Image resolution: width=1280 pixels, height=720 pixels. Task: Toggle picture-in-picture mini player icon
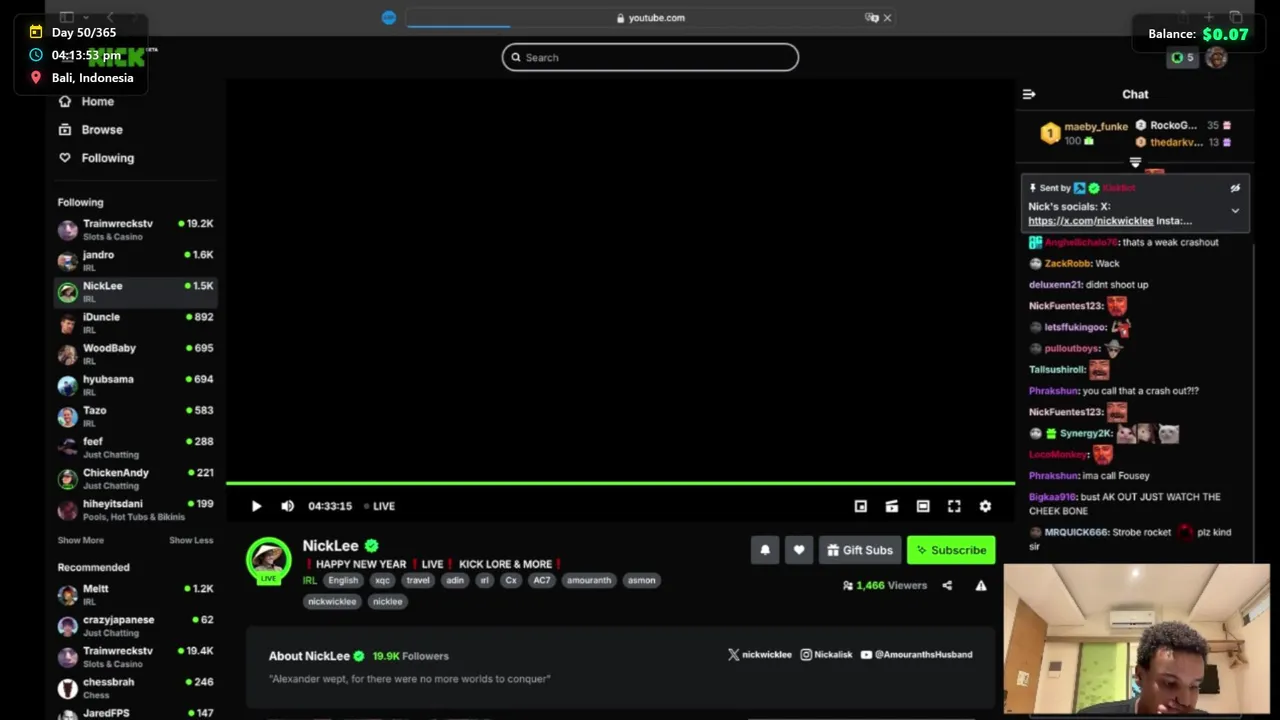click(x=860, y=506)
